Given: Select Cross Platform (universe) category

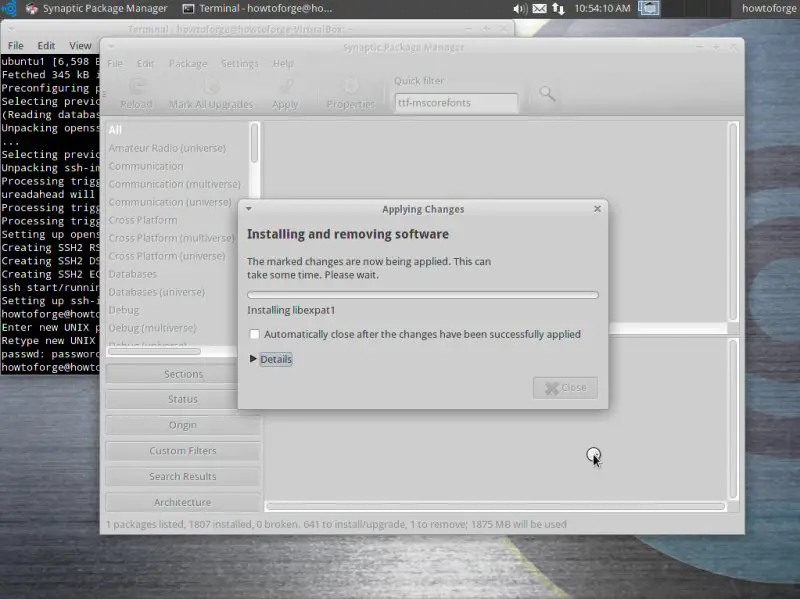Looking at the screenshot, I should pos(167,256).
